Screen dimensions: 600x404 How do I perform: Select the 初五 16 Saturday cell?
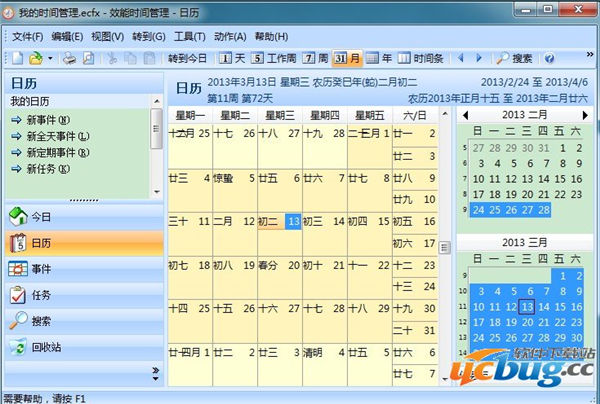point(415,222)
